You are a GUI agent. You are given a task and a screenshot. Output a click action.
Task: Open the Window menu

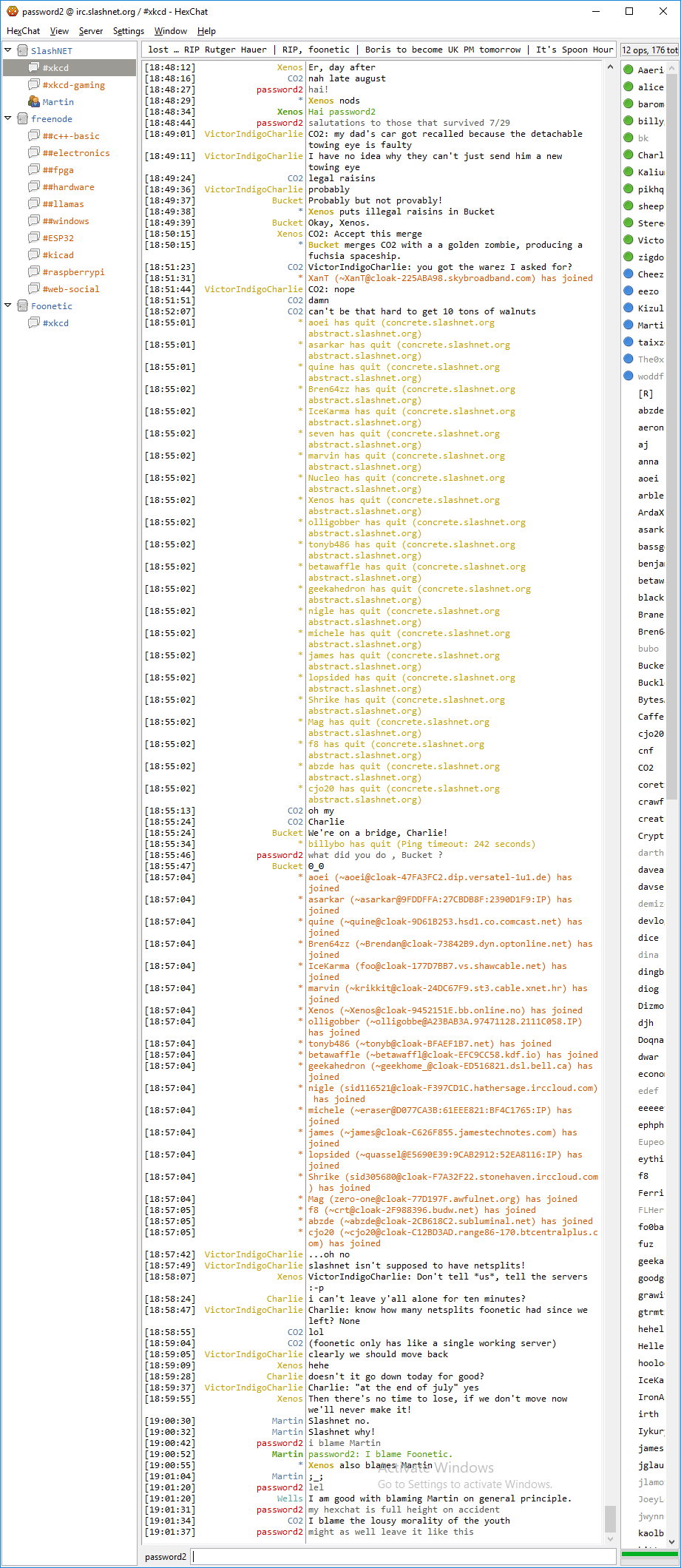[x=170, y=31]
